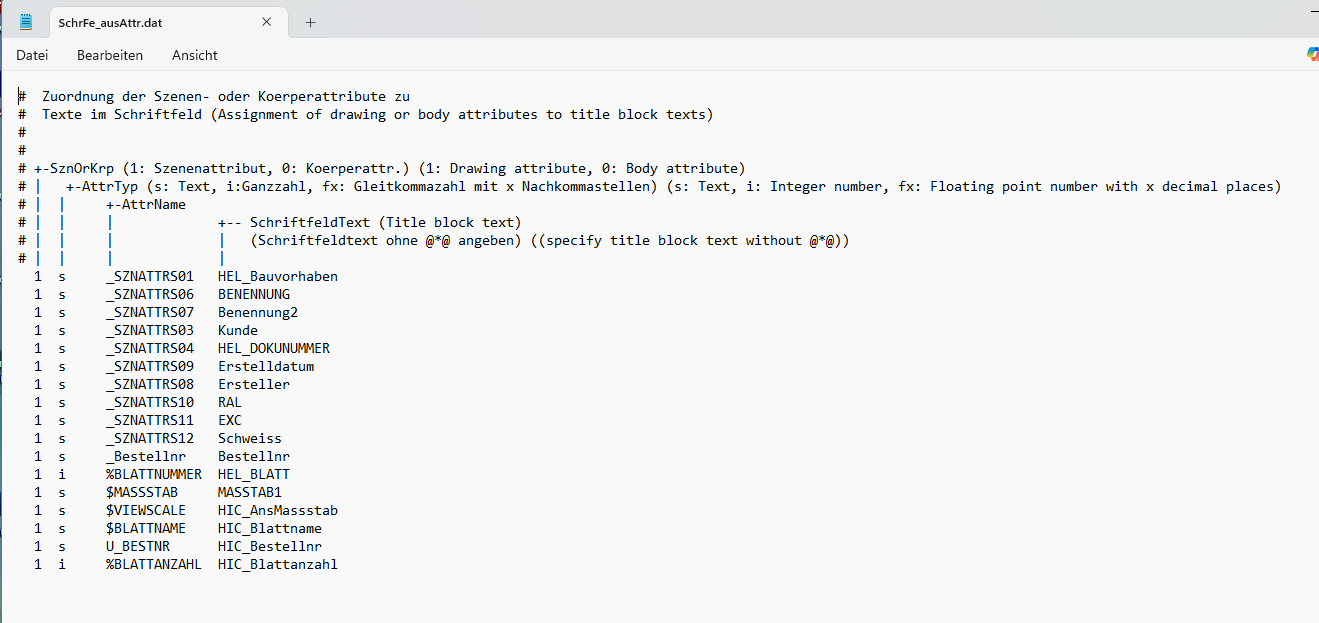Place cursor on the HEL_Bauvorhaben text

pos(277,276)
